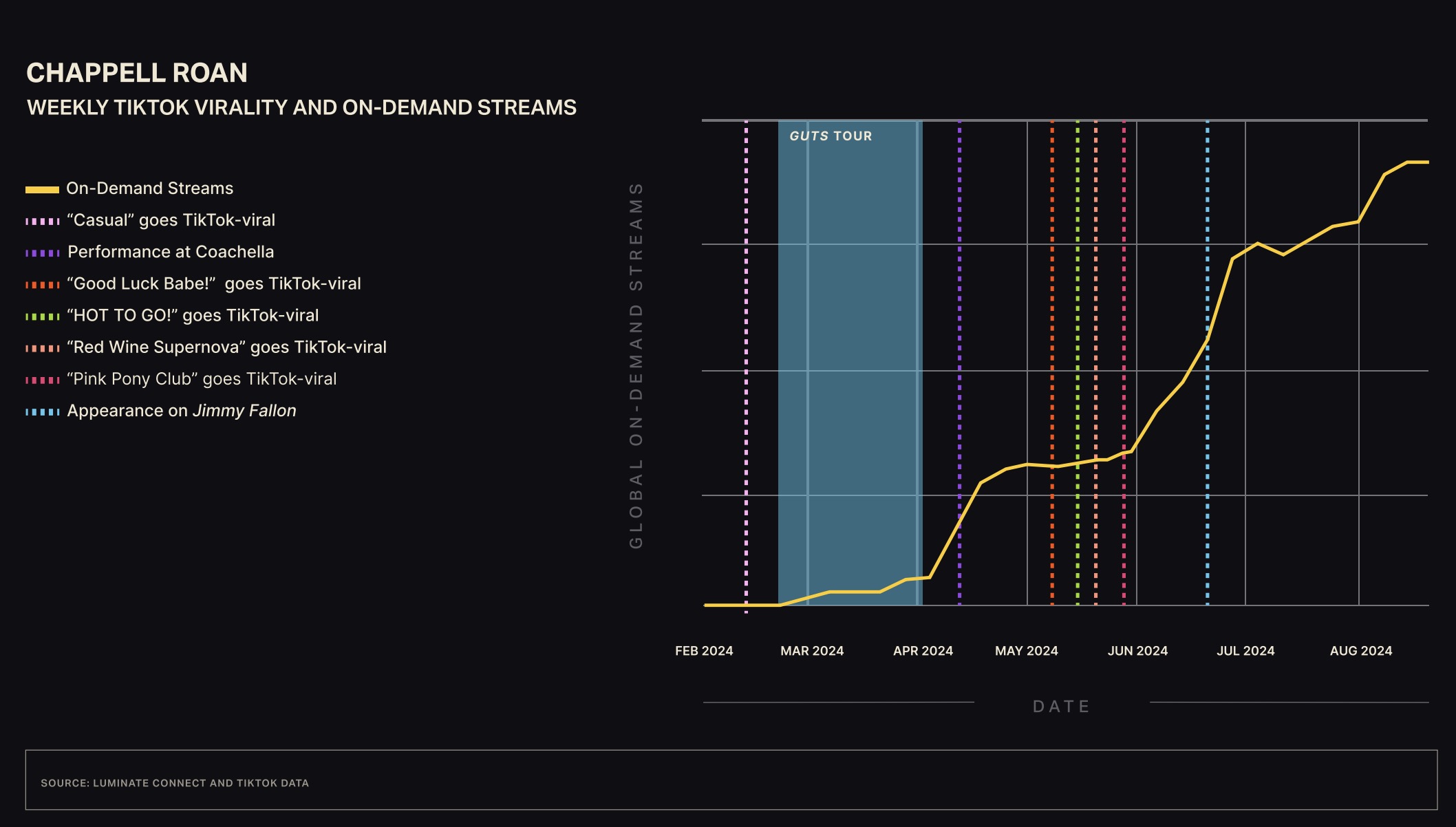
Task: Click the yellow On-Demand Streams legend swatch
Action: (x=42, y=190)
